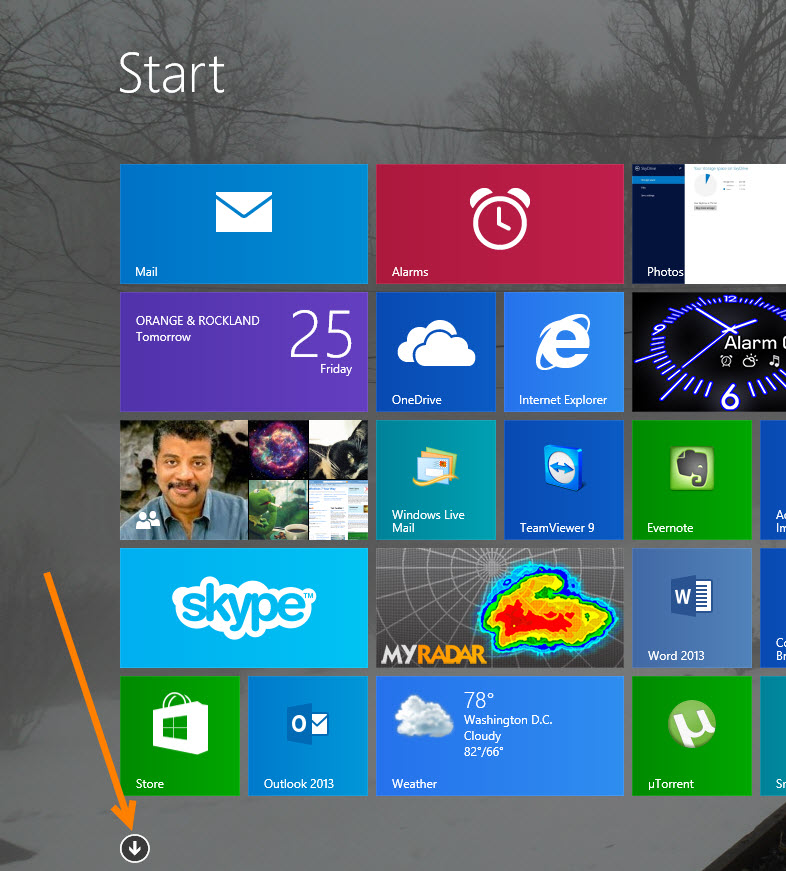Viewport: 786px width, 871px height.
Task: Launch Outlook 2013 tile
Action: [x=308, y=735]
